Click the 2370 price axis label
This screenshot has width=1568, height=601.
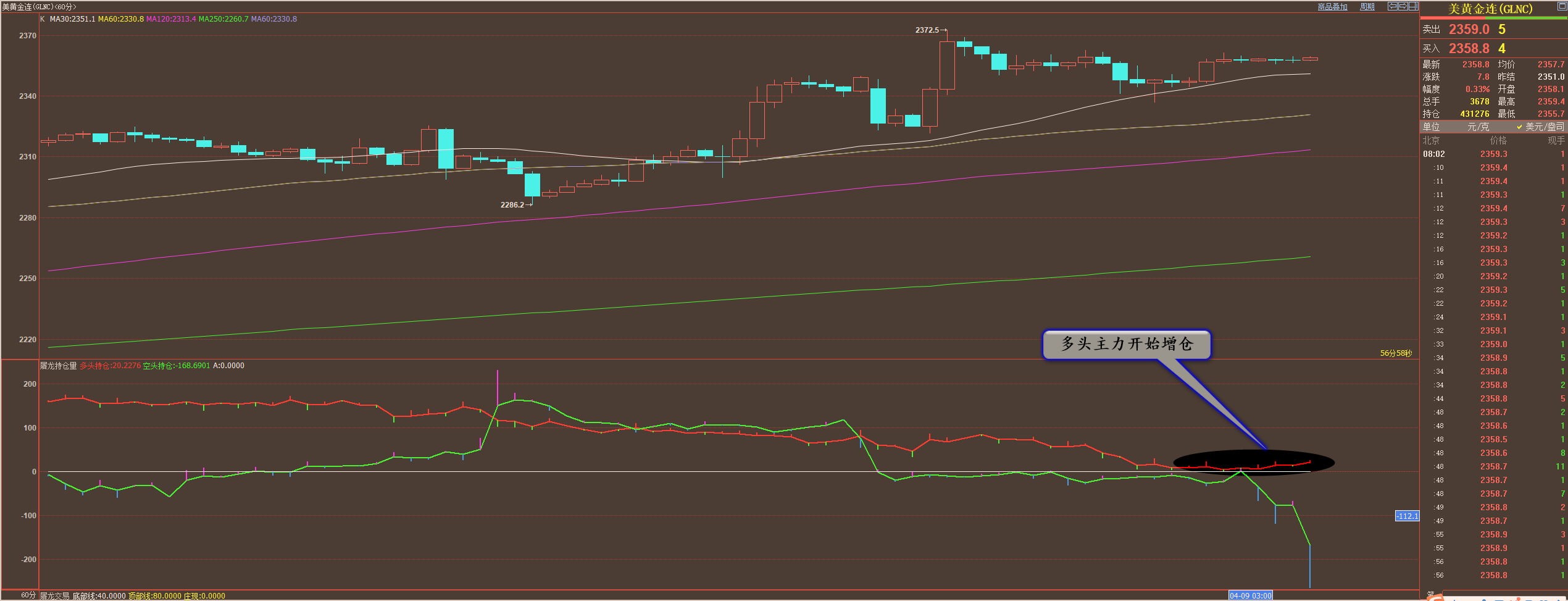(x=28, y=36)
